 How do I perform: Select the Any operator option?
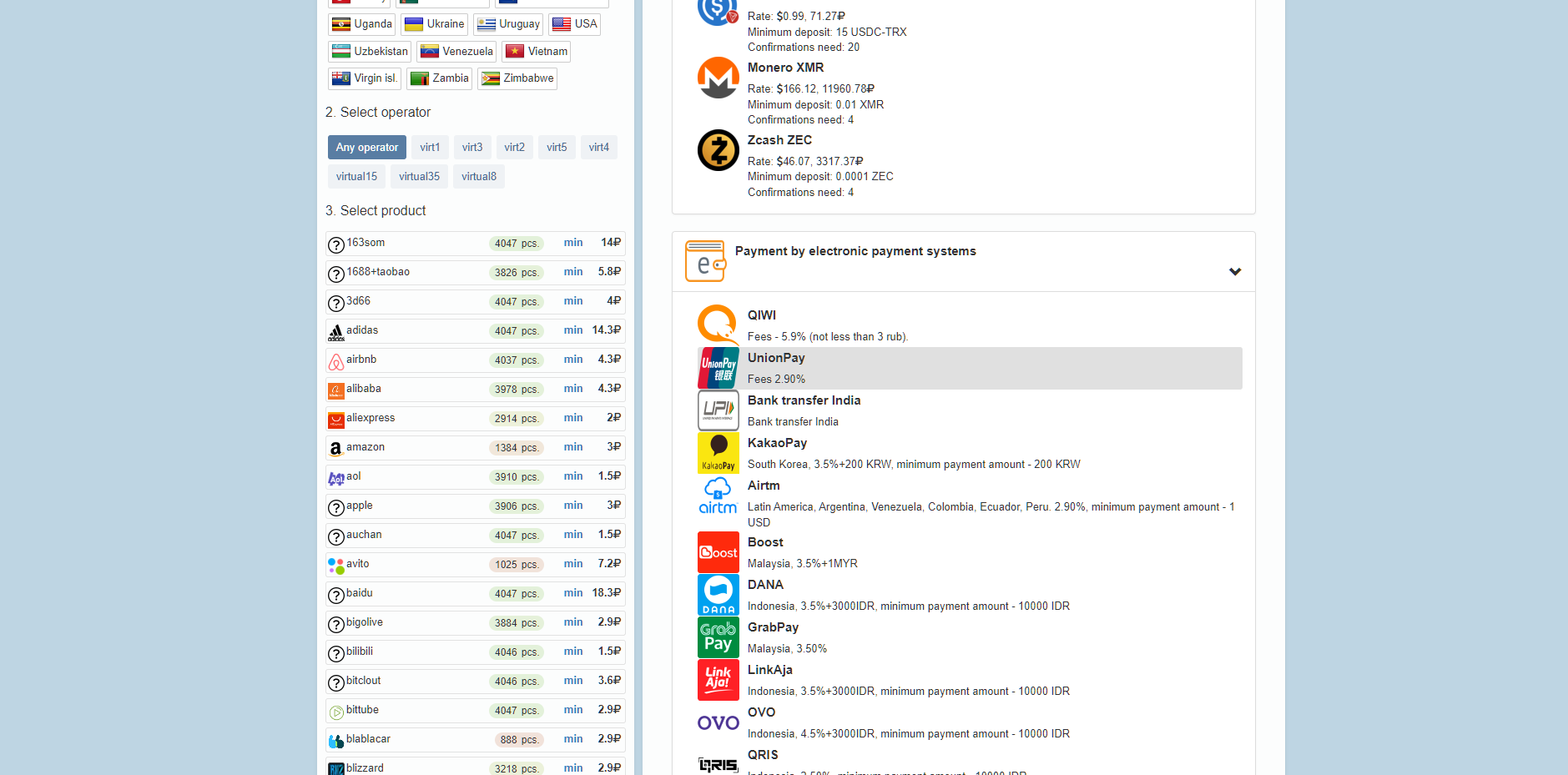click(x=367, y=148)
